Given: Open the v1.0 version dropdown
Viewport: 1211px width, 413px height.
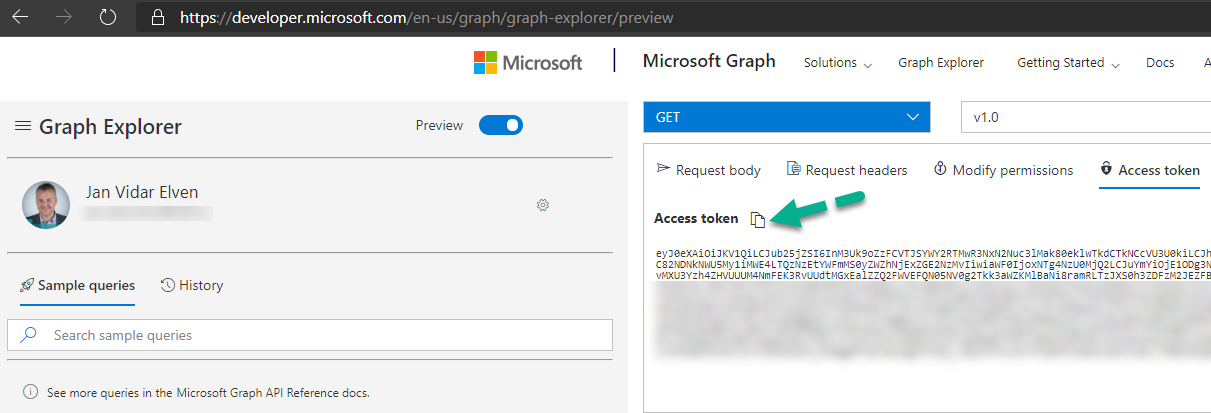Looking at the screenshot, I should [x=1085, y=117].
